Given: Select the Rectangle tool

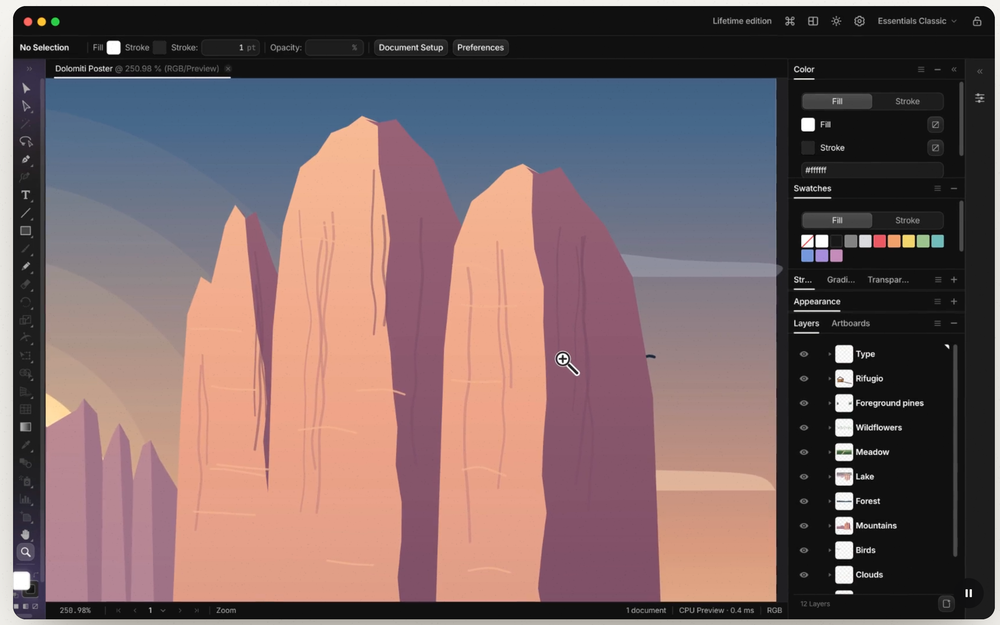Looking at the screenshot, I should 26,231.
